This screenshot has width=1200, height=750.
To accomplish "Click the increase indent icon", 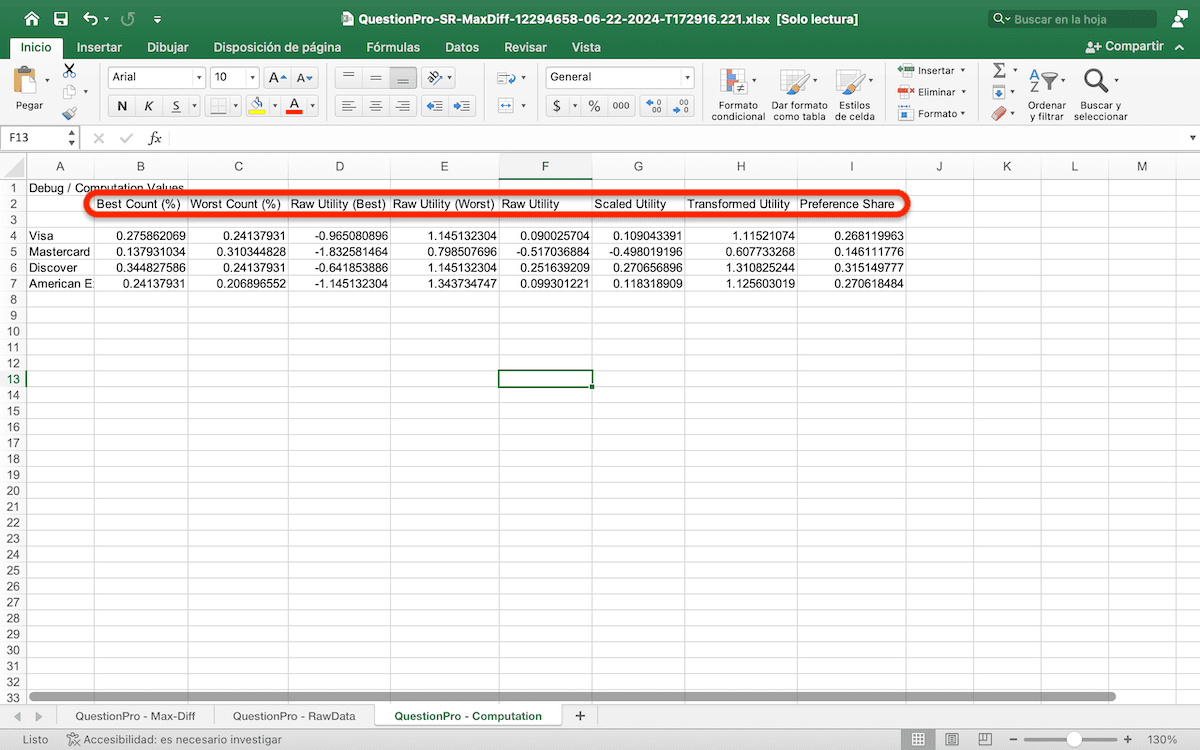I will coord(461,106).
